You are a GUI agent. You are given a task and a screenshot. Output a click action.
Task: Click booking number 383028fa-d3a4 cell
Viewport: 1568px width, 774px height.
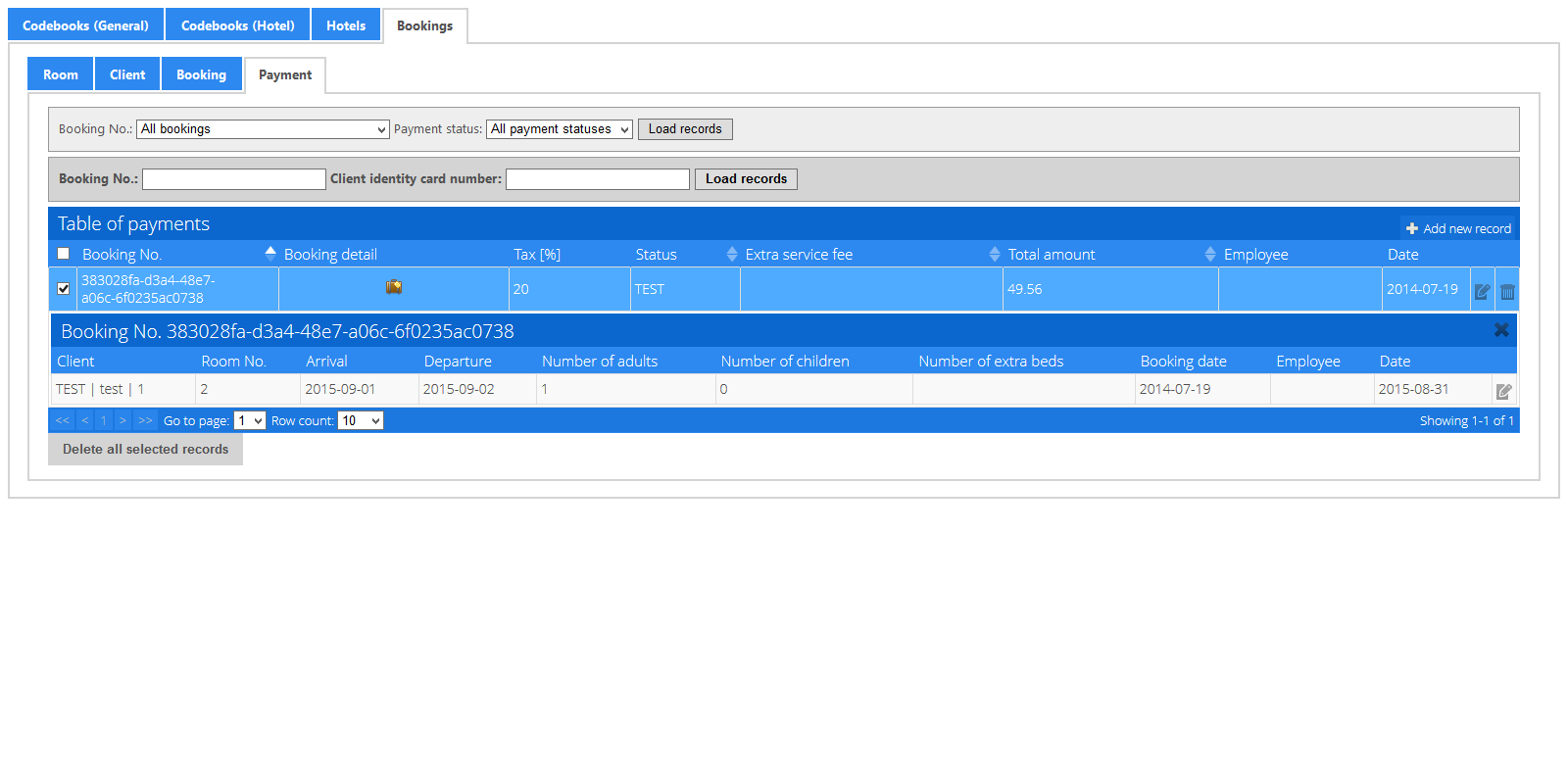(x=177, y=289)
